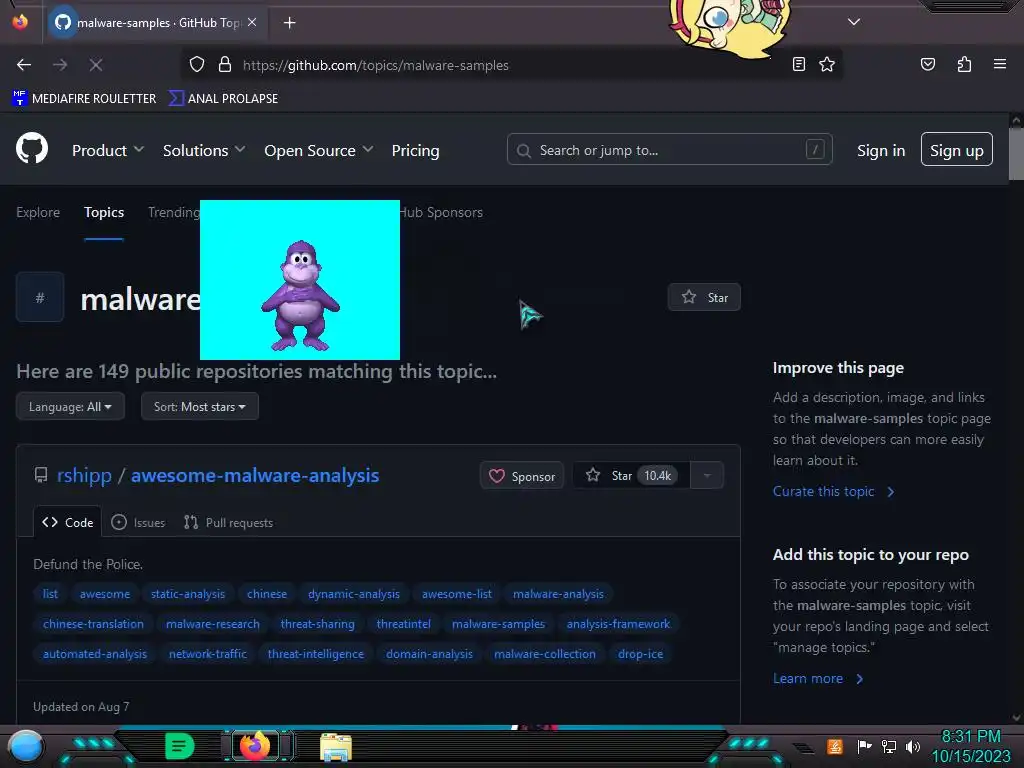Switch to the Explore tab
1024x768 pixels.
(x=38, y=212)
